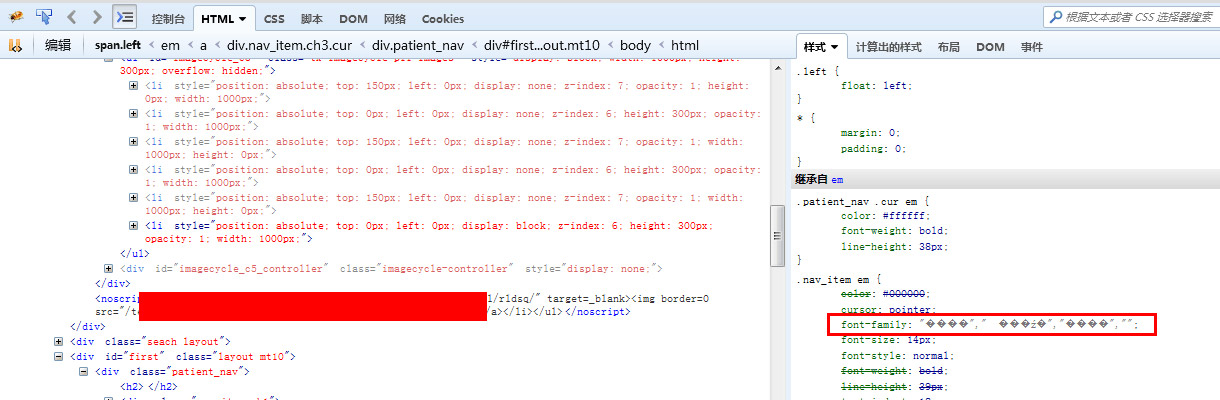Viewport: 1220px width, 400px height.
Task: Select html in the breadcrumb path
Action: (x=685, y=45)
